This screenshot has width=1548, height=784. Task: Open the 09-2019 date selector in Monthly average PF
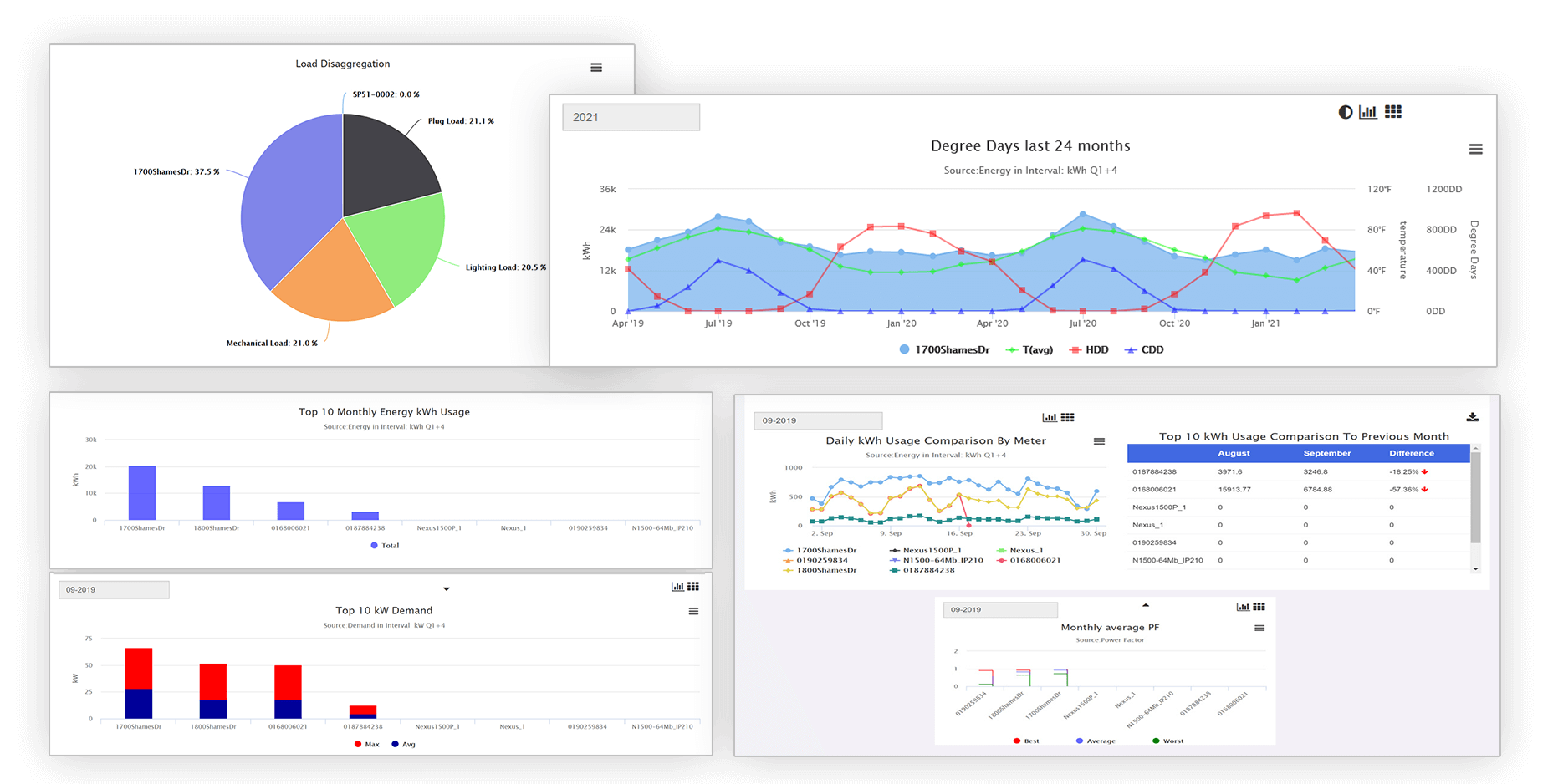1000,609
